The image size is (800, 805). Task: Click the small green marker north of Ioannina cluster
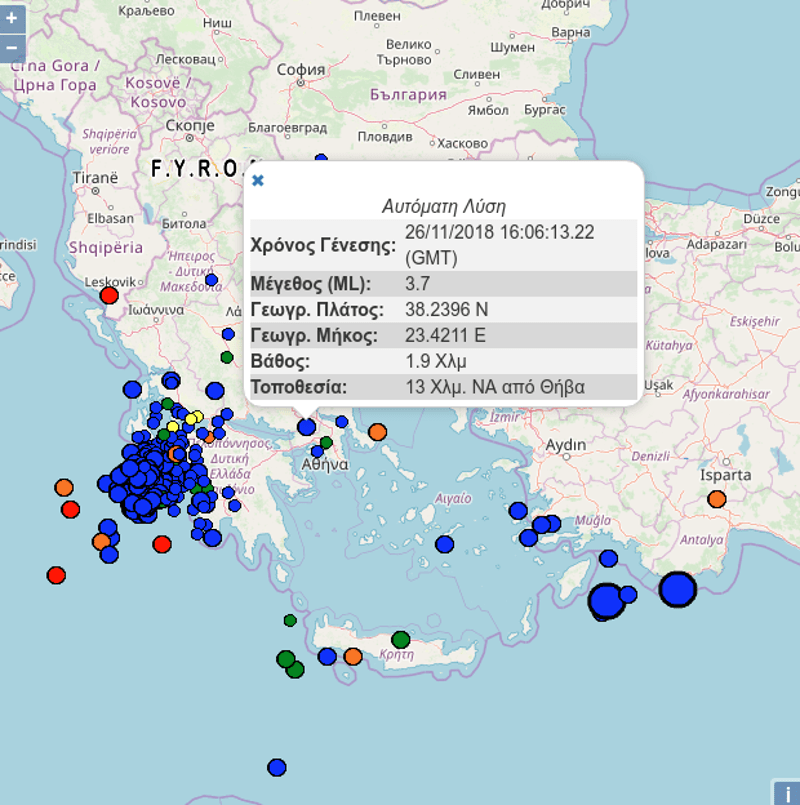227,356
